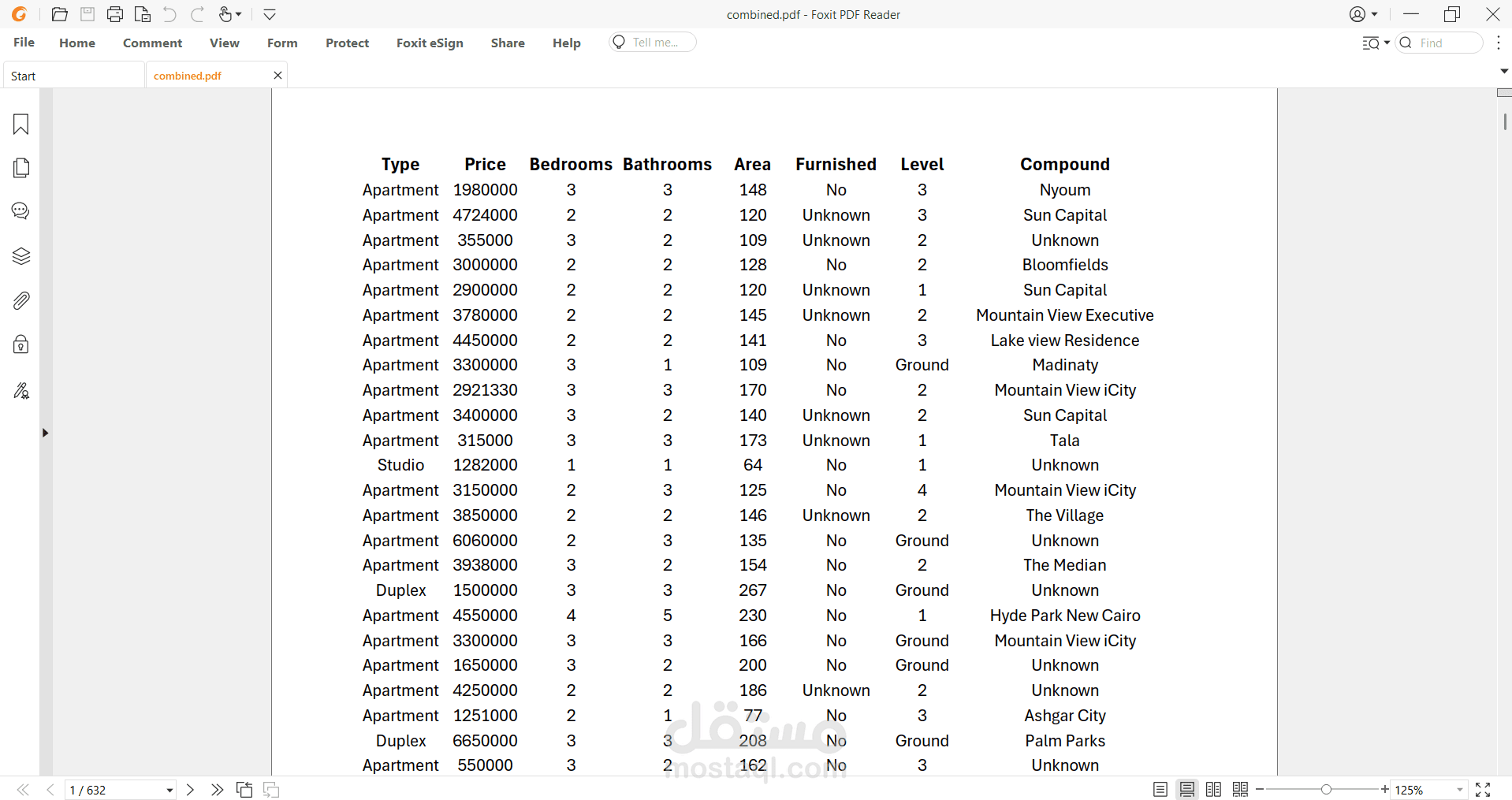Save the document with the disk icon
The width and height of the screenshot is (1512, 800).
(x=88, y=14)
